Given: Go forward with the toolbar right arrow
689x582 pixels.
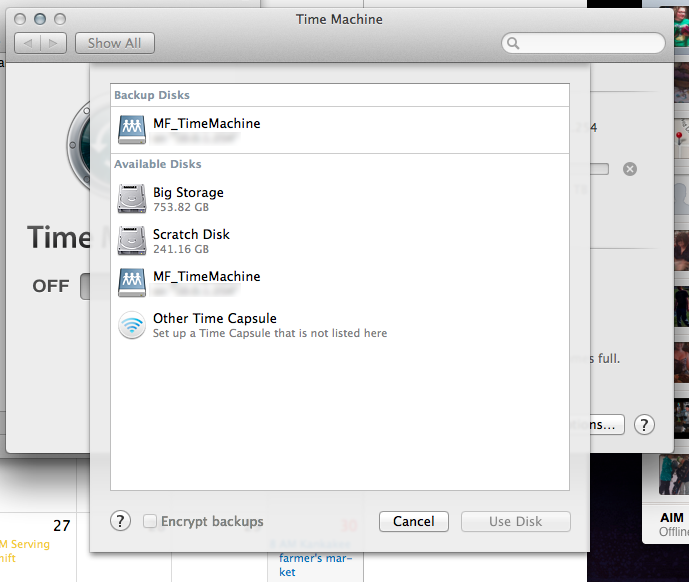Looking at the screenshot, I should (54, 43).
